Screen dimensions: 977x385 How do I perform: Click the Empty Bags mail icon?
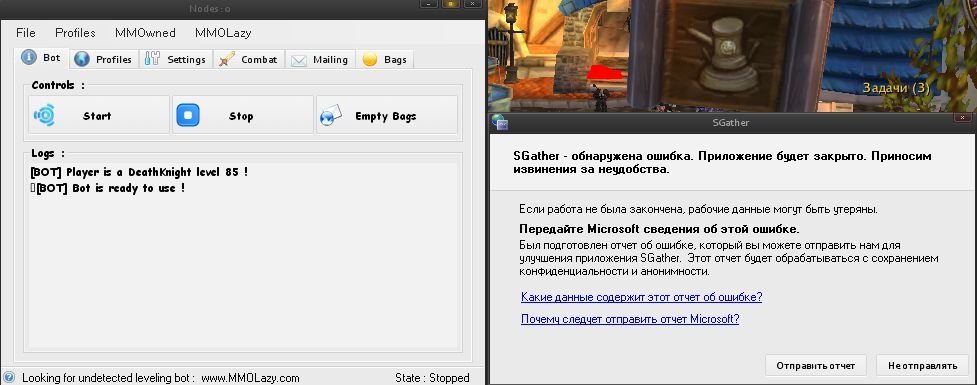pos(331,115)
